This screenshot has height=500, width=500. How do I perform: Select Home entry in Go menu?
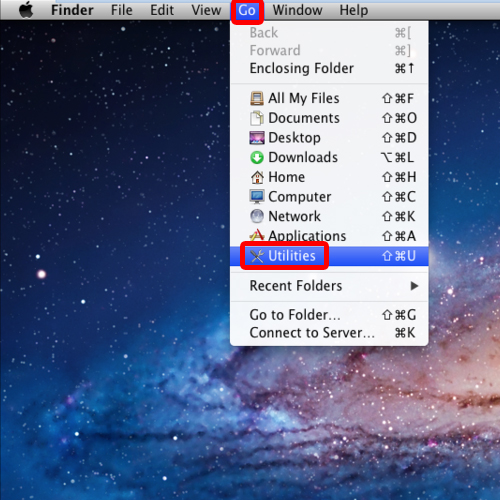(329, 177)
